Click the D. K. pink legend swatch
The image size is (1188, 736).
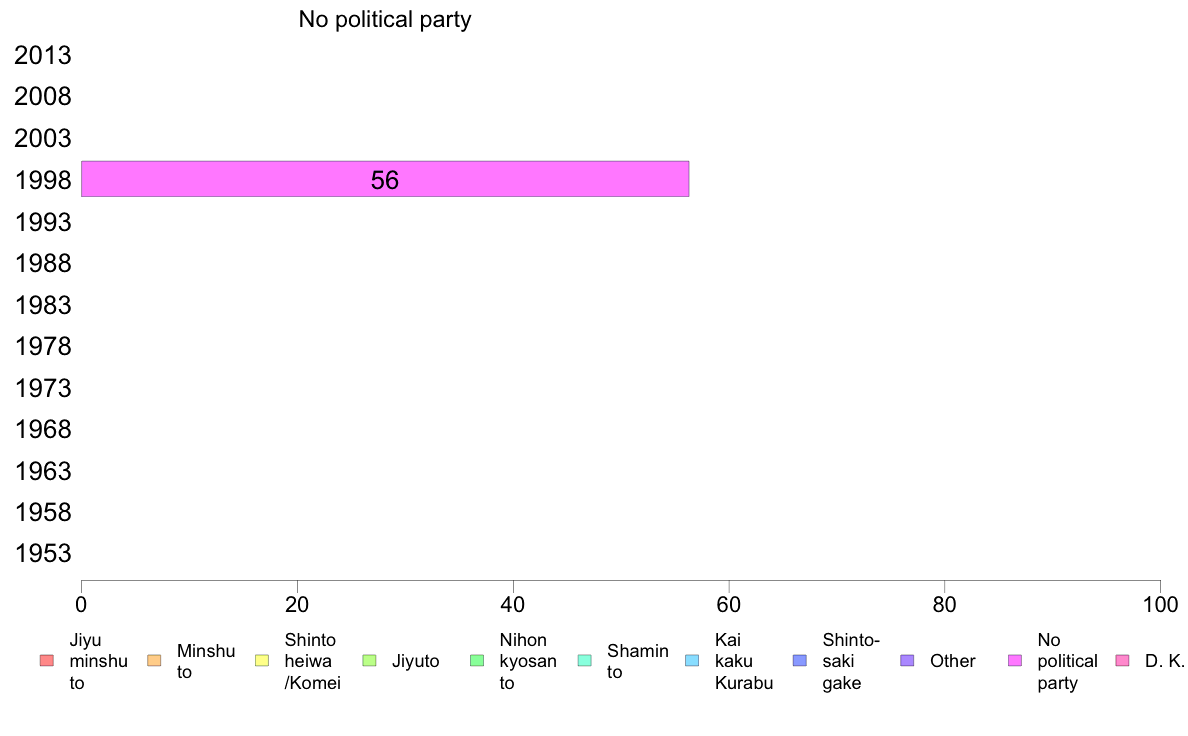click(x=1122, y=661)
